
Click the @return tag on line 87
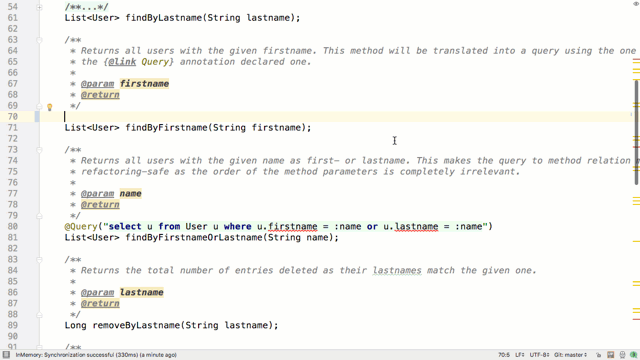(100, 303)
